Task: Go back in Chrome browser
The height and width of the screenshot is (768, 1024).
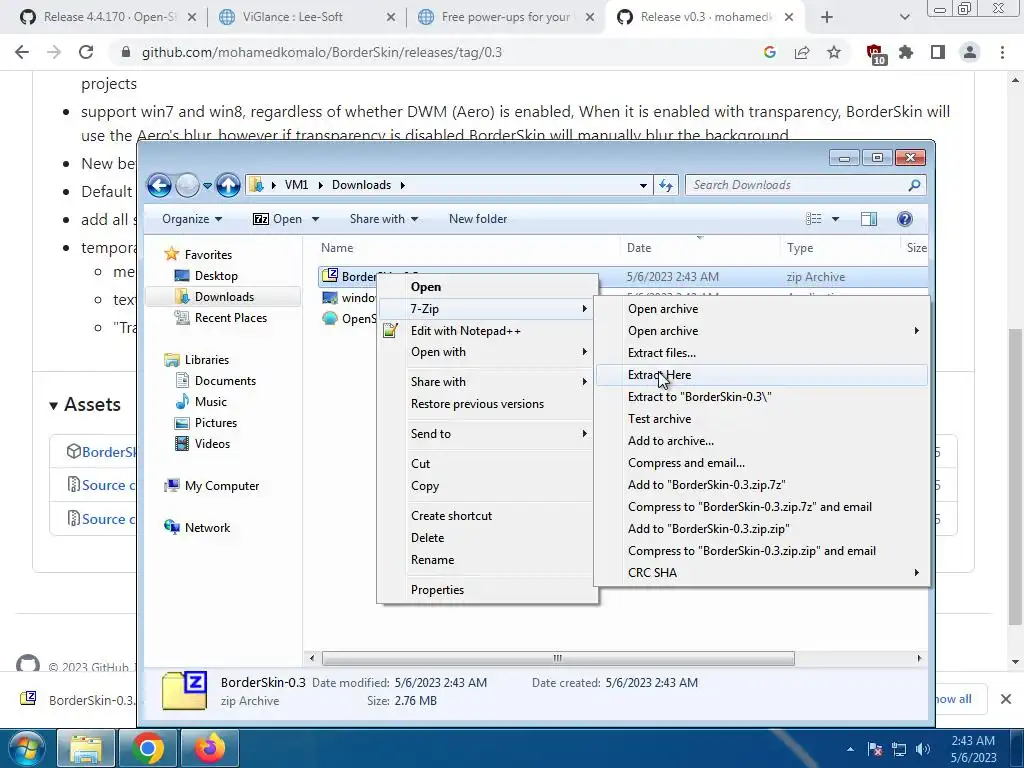Action: (x=22, y=52)
